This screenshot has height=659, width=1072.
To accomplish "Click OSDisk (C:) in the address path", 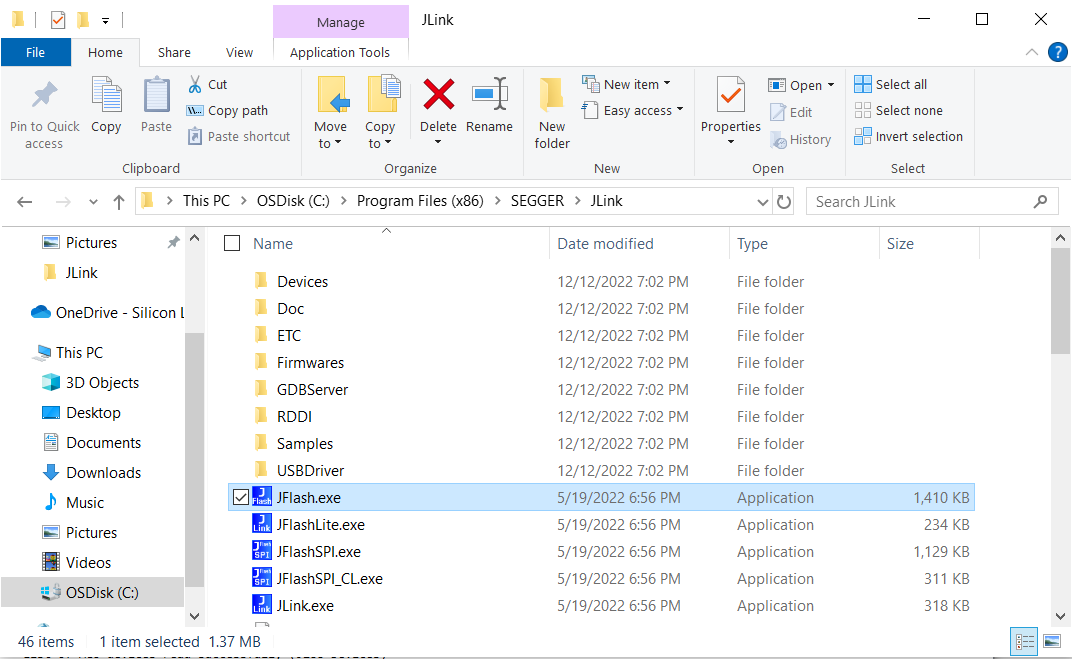I will [x=293, y=201].
